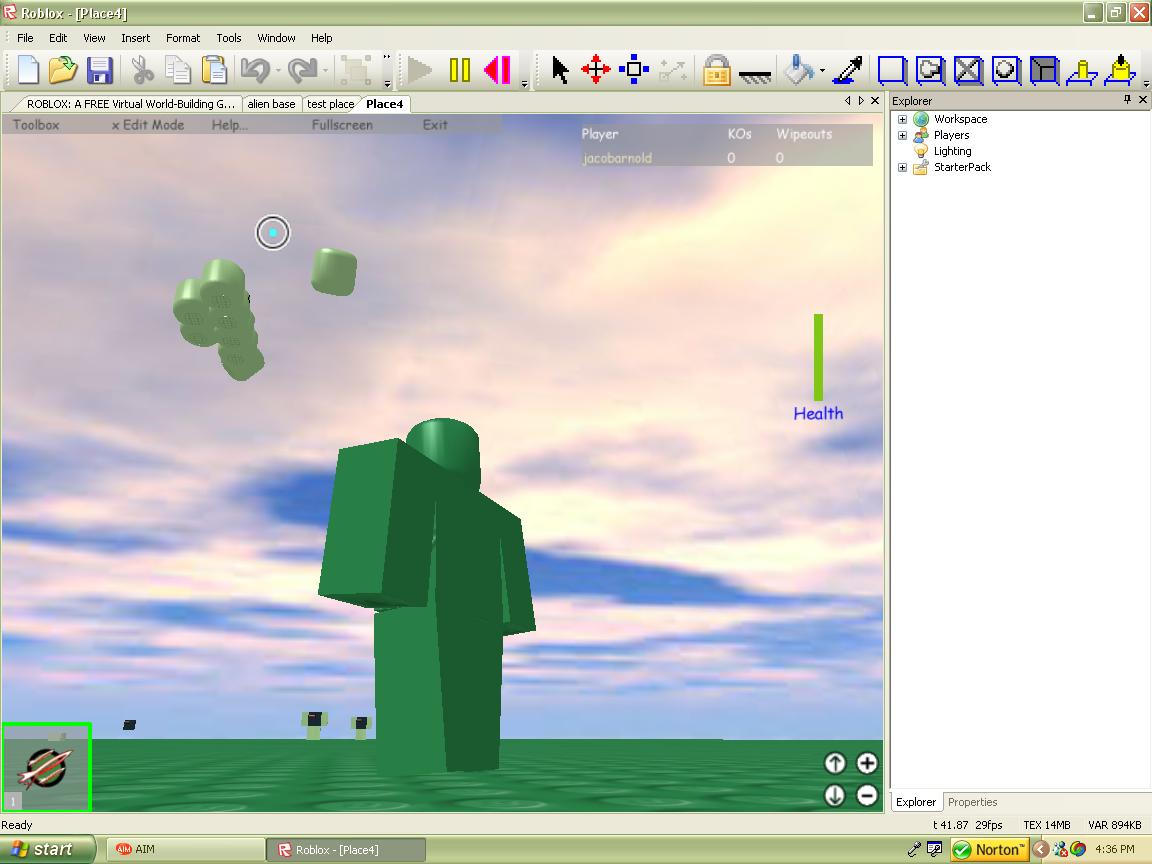The image size is (1152, 864).
Task: Open the Toolbox
Action: (x=37, y=124)
